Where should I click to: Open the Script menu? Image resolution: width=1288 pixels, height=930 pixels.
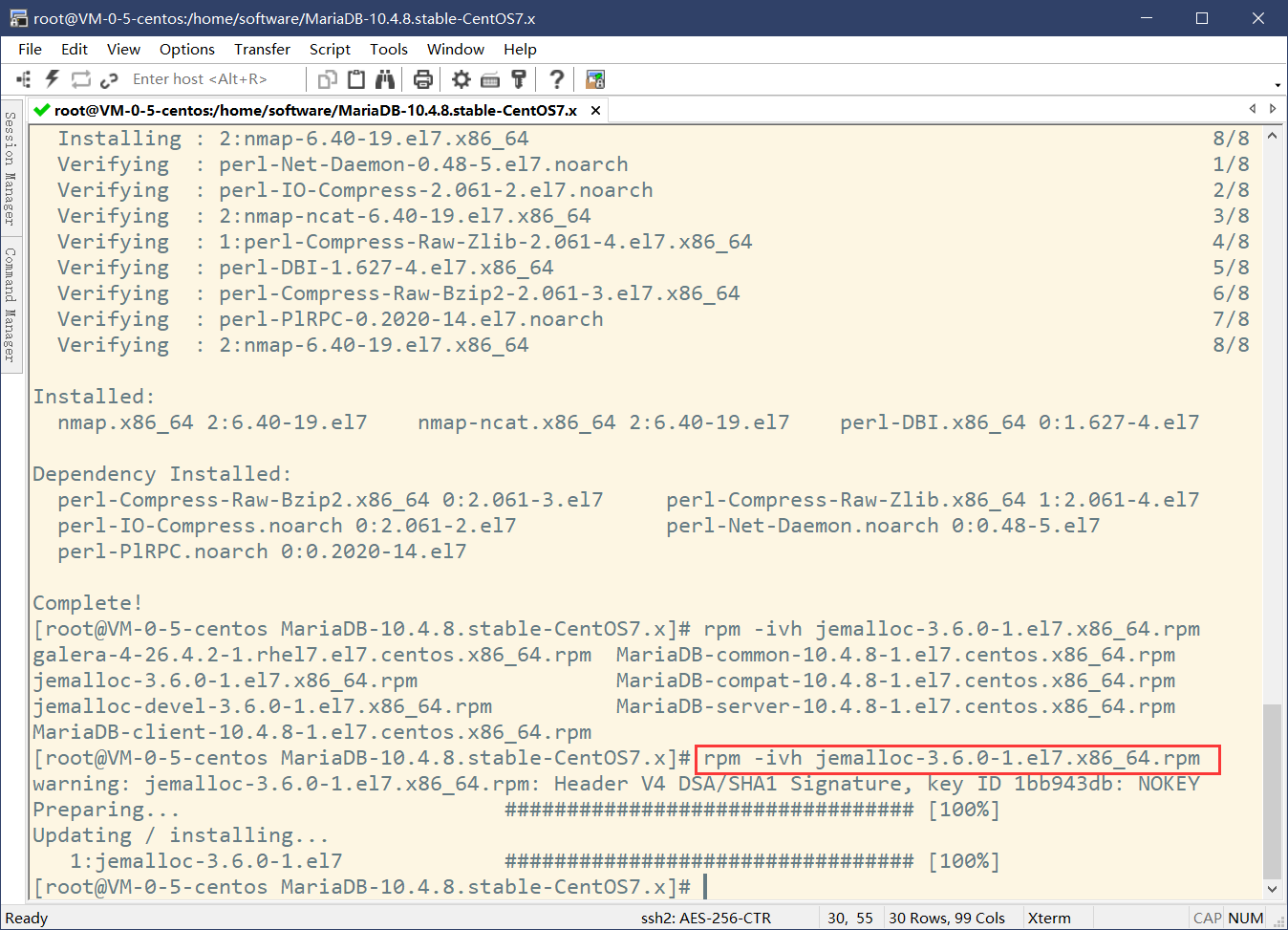[330, 49]
